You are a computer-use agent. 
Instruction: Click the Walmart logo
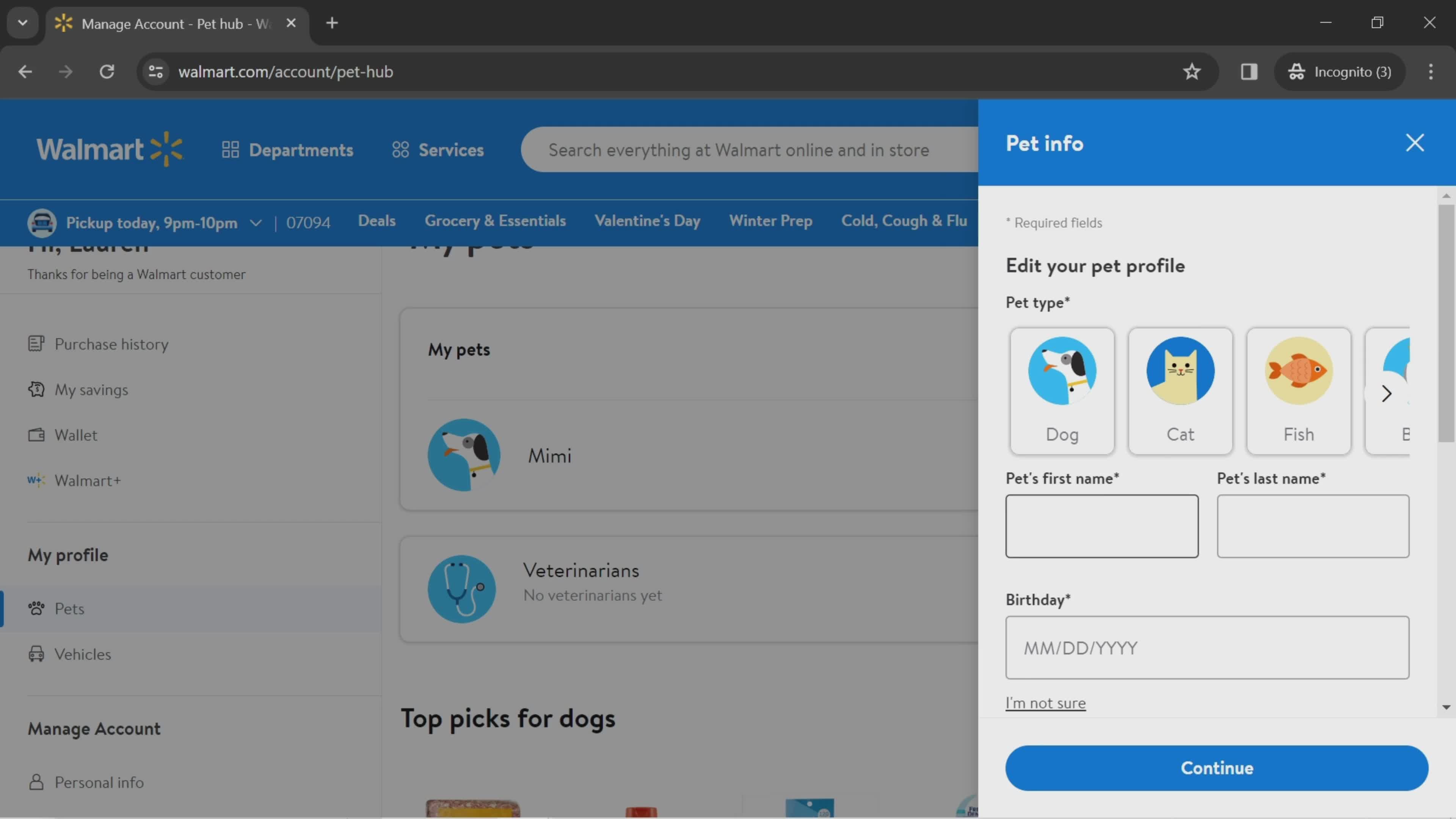click(110, 149)
